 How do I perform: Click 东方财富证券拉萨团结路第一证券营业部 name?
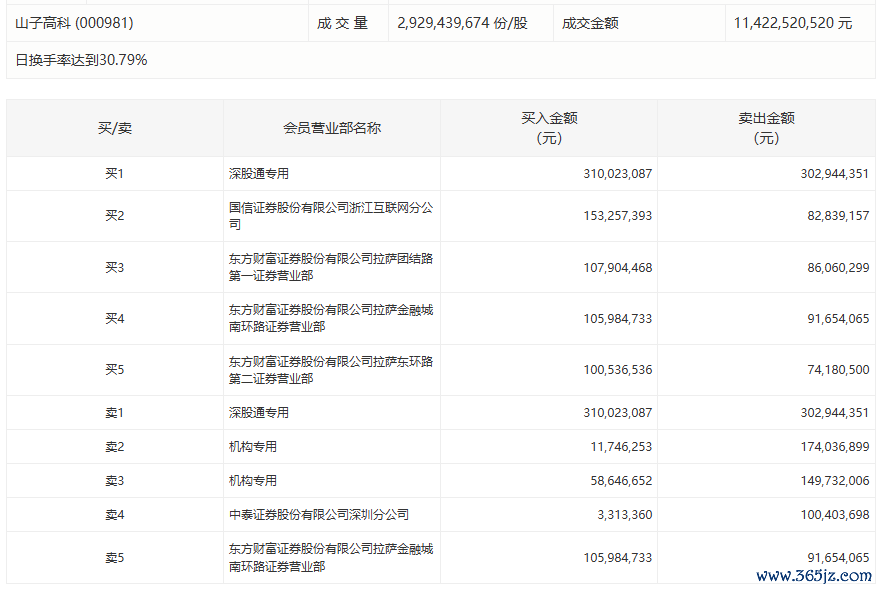click(331, 267)
